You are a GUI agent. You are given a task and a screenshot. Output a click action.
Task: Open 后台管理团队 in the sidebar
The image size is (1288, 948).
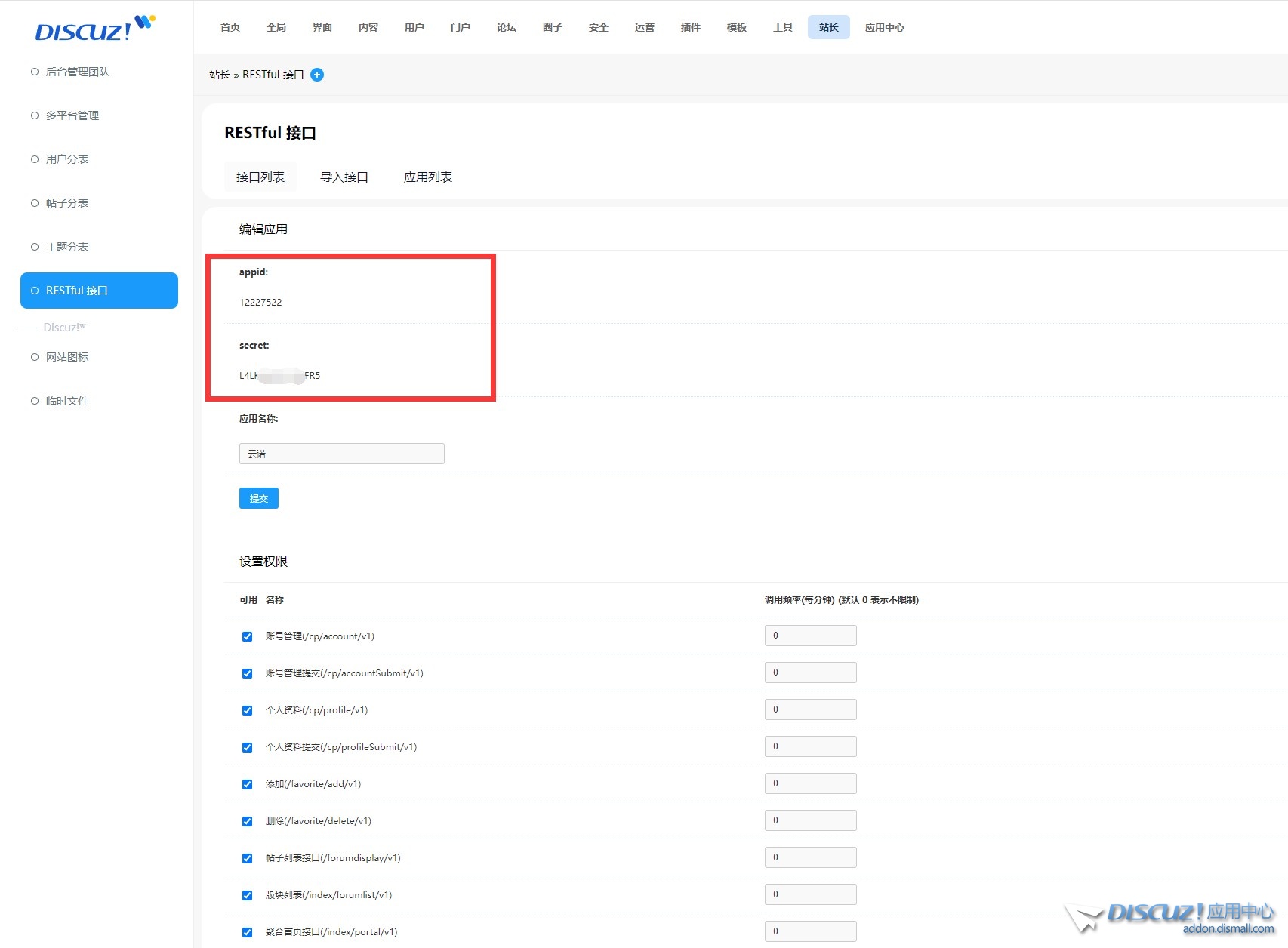(x=77, y=72)
